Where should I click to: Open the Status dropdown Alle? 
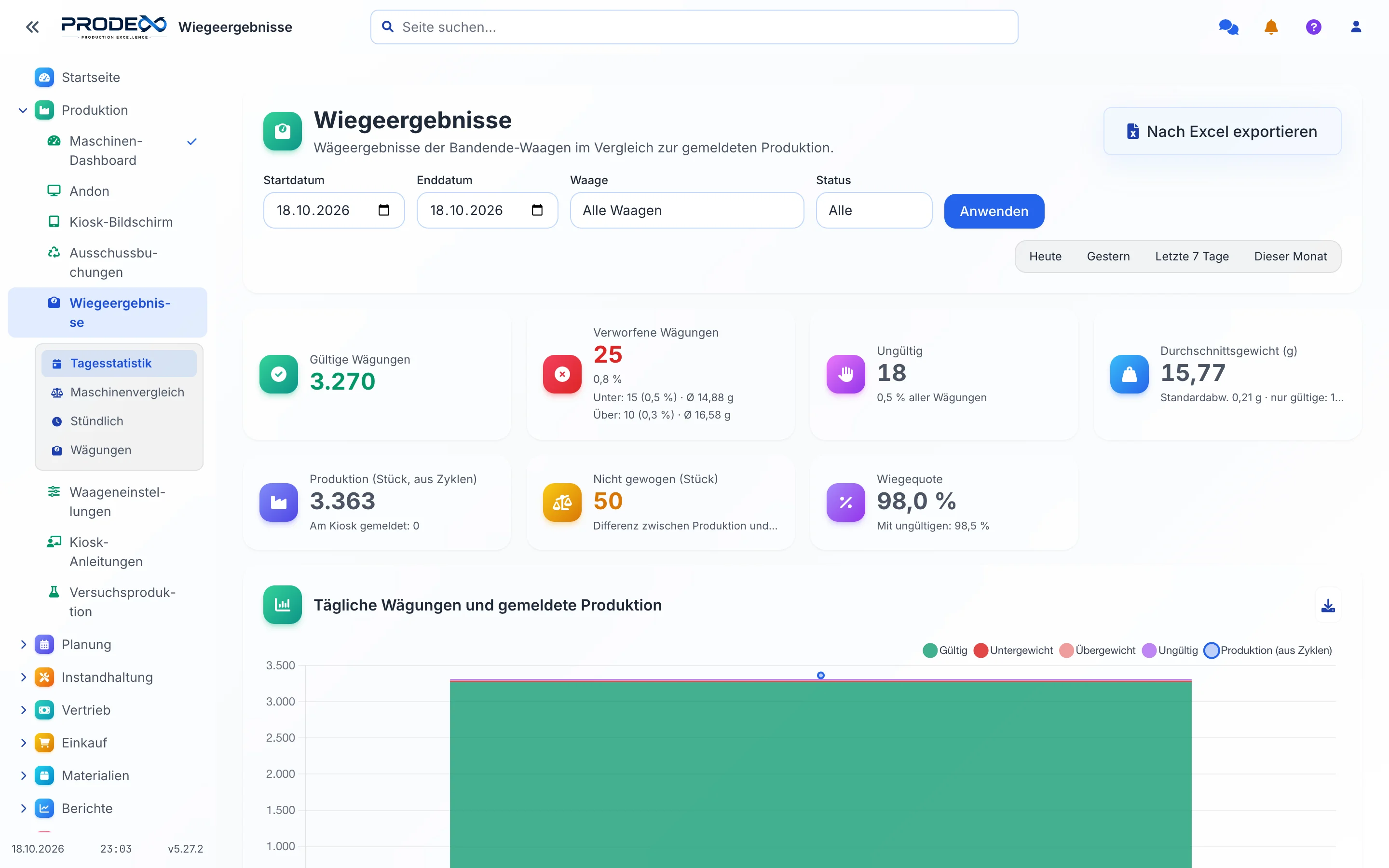coord(873,210)
